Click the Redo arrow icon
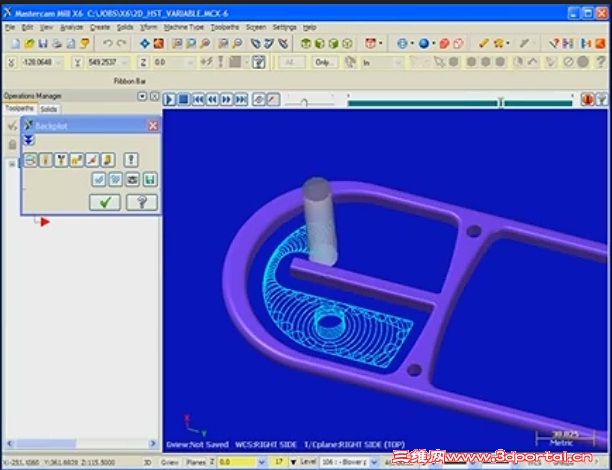Viewport: 612px width, 470px height. pos(122,43)
